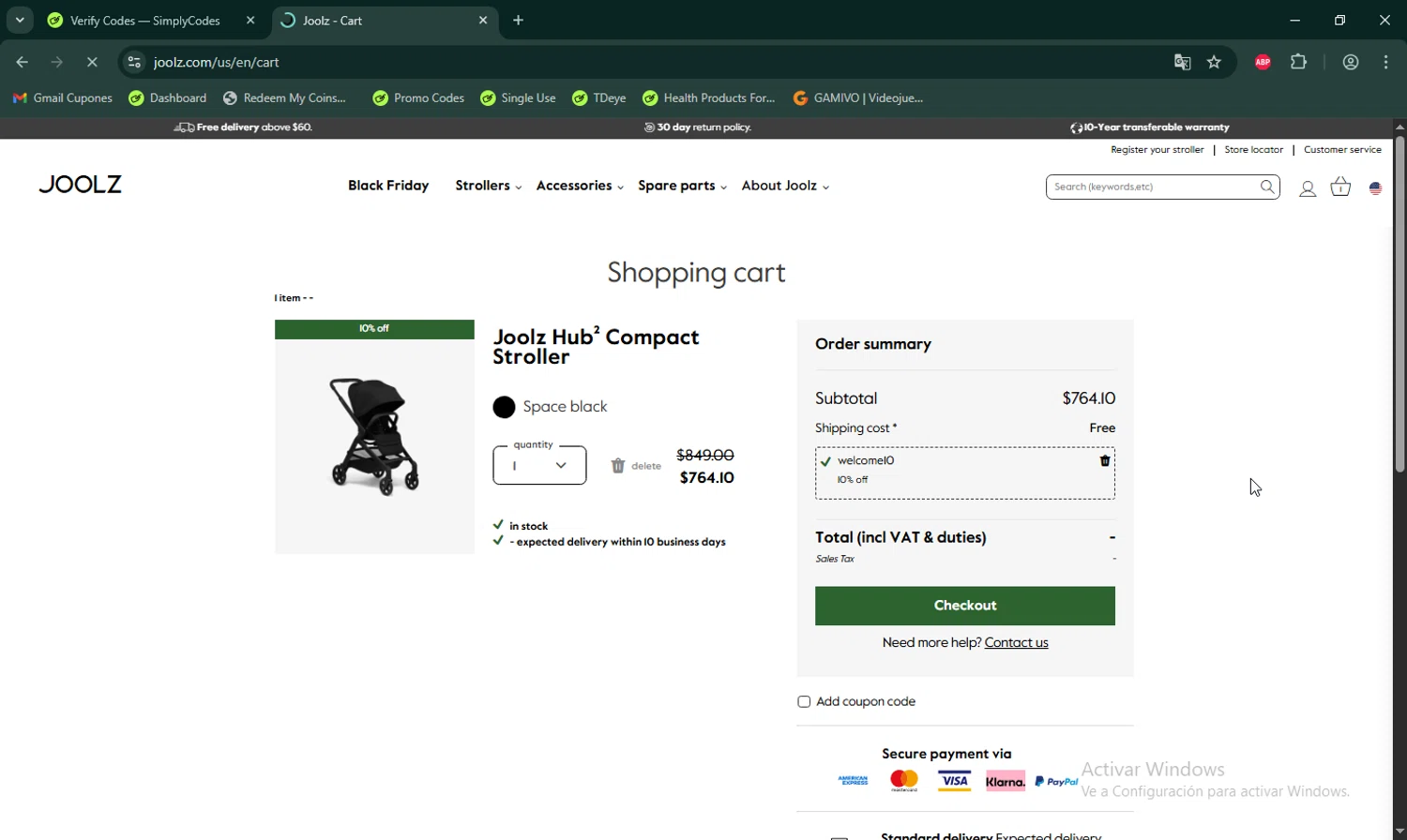Expand the Accessories menu

[x=580, y=187]
